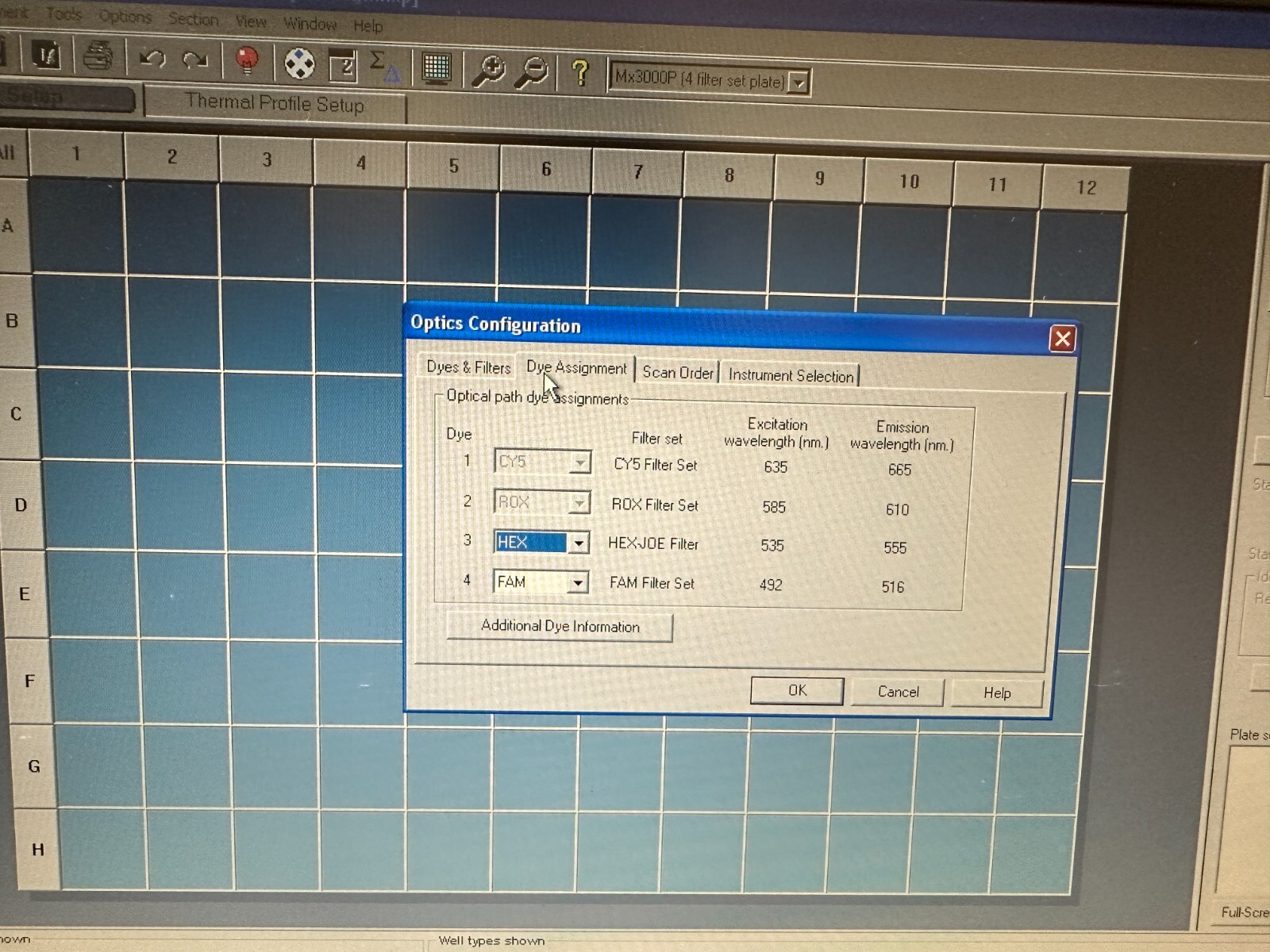The height and width of the screenshot is (952, 1270).
Task: Click the red lamp bulb icon
Action: (248, 61)
